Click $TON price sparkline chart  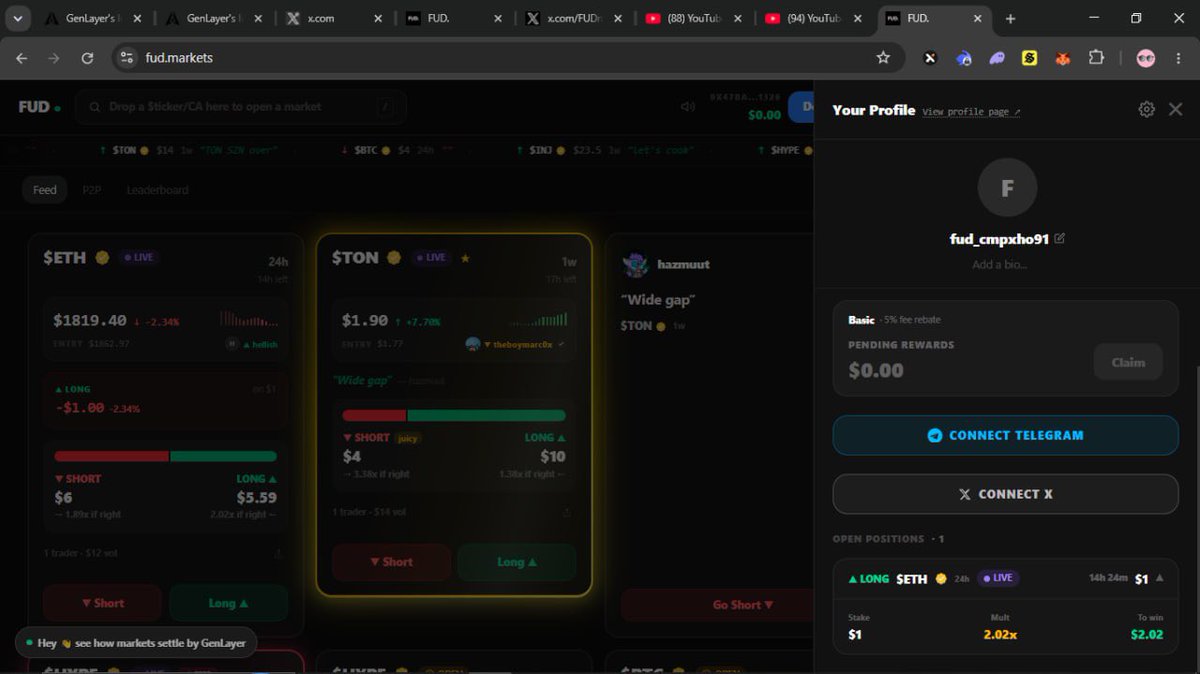pyautogui.click(x=539, y=320)
